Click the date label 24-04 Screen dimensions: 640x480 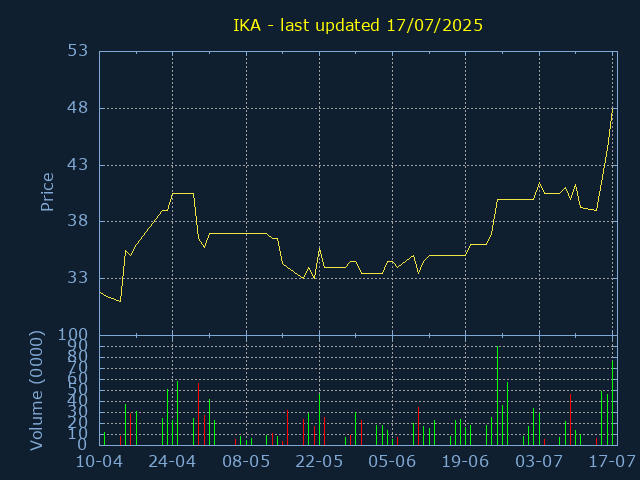(x=172, y=462)
